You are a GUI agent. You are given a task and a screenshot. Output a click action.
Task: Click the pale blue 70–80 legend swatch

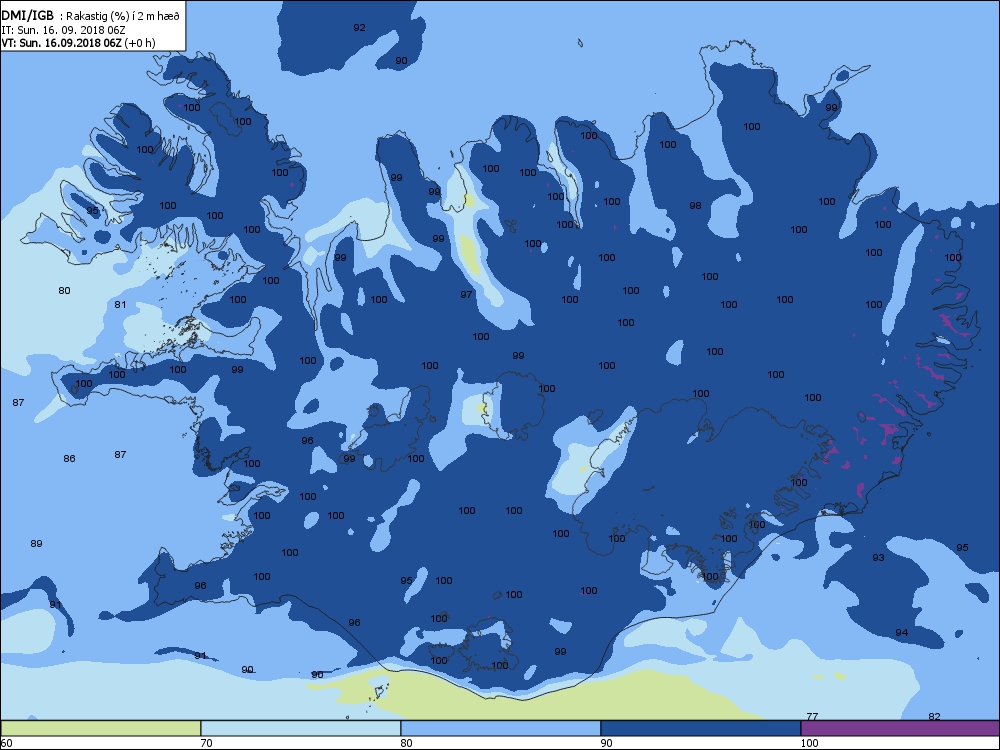click(300, 728)
